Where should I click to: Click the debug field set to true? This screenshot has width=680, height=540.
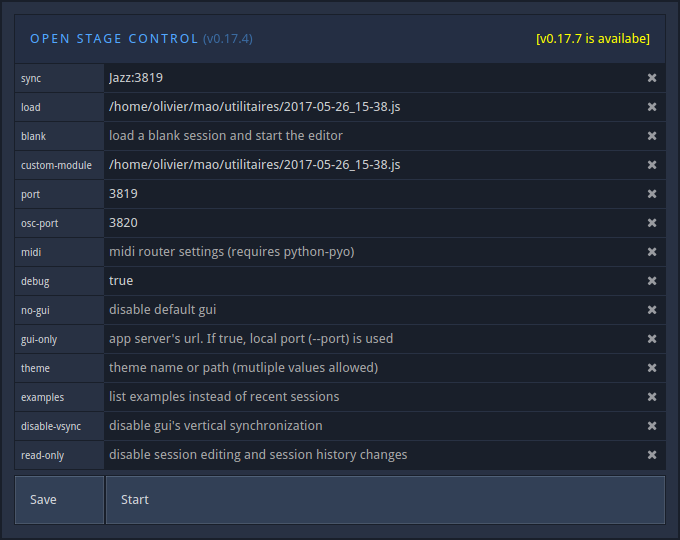(x=370, y=281)
